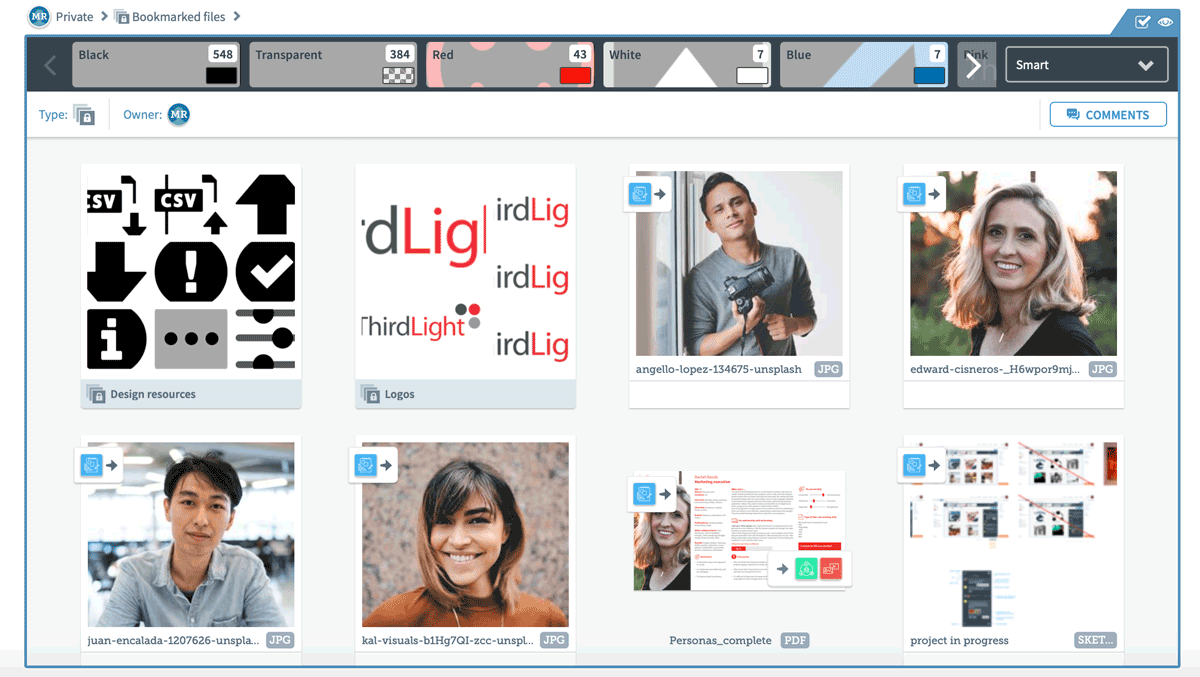The image size is (1200, 677).
Task: Click the Owner MR avatar
Action: click(179, 115)
